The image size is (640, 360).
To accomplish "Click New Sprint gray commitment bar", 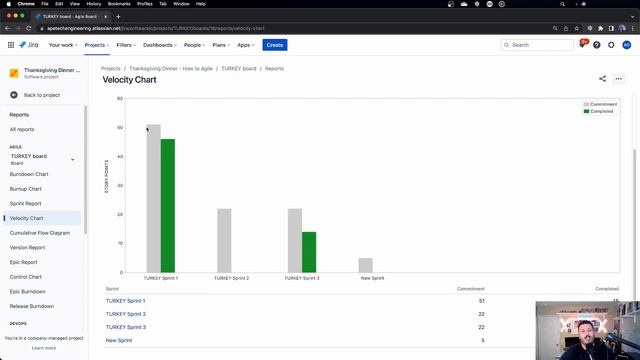I will [366, 265].
